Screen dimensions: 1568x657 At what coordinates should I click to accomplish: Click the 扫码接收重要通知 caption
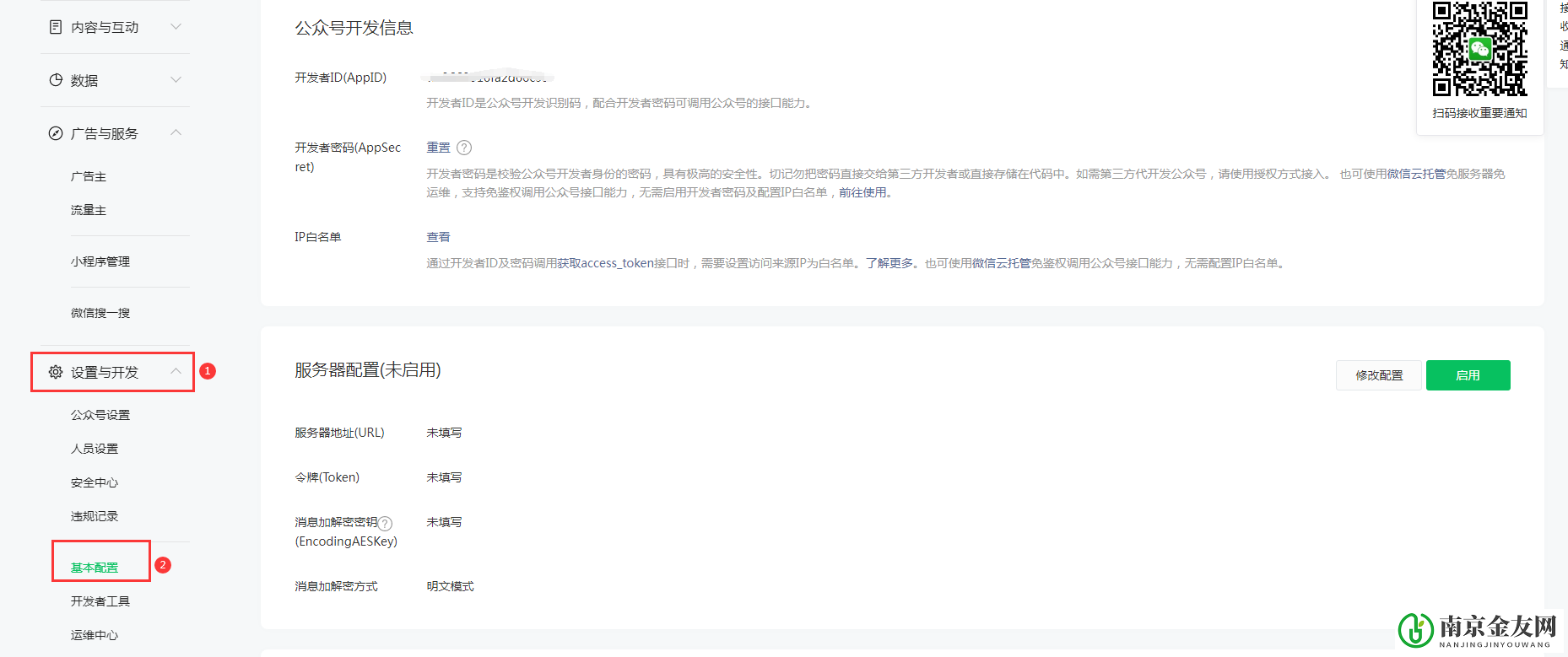(1479, 113)
